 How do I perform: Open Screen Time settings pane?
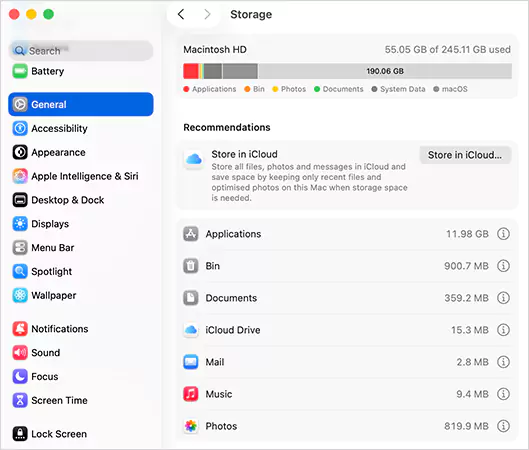(81, 400)
